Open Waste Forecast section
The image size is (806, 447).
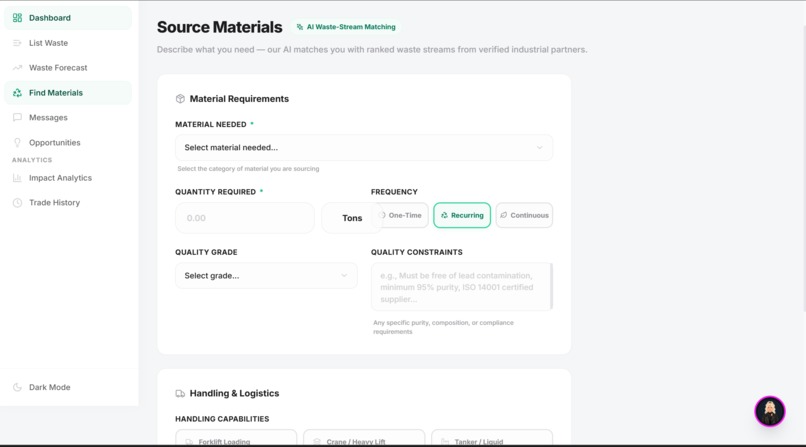(x=68, y=68)
